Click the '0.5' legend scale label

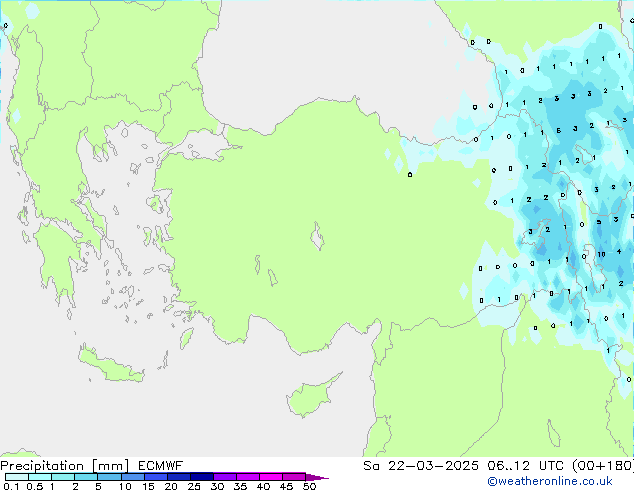coord(35,486)
